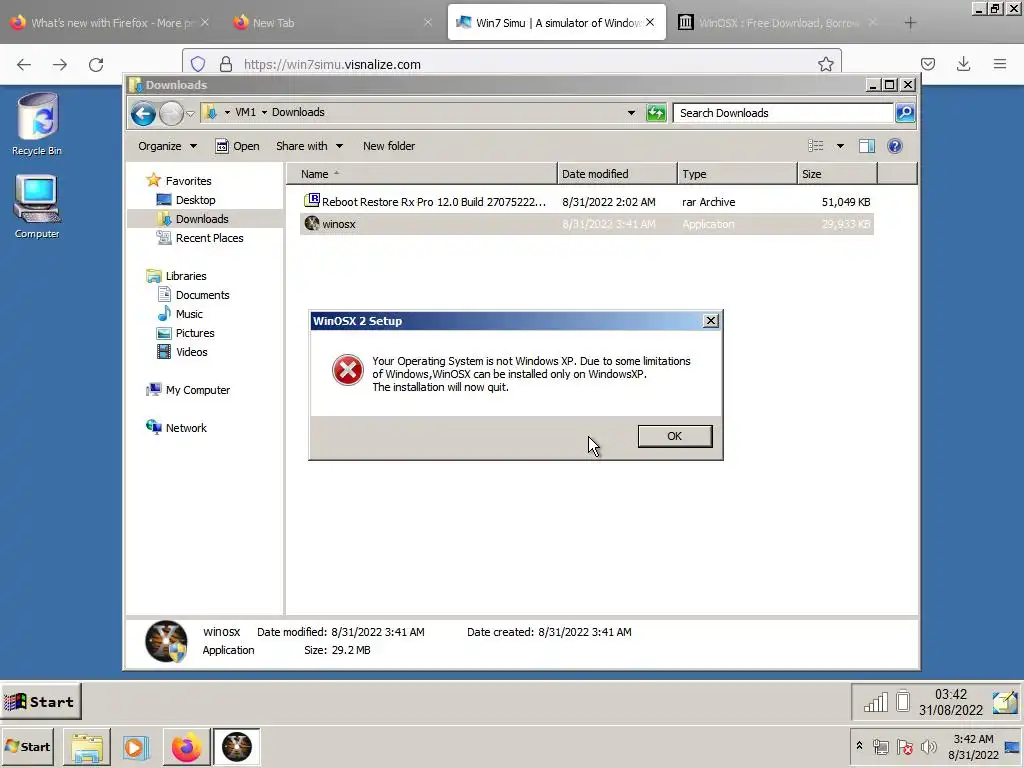Expand the view options dropdown arrow
This screenshot has height=768, width=1024.
840,146
